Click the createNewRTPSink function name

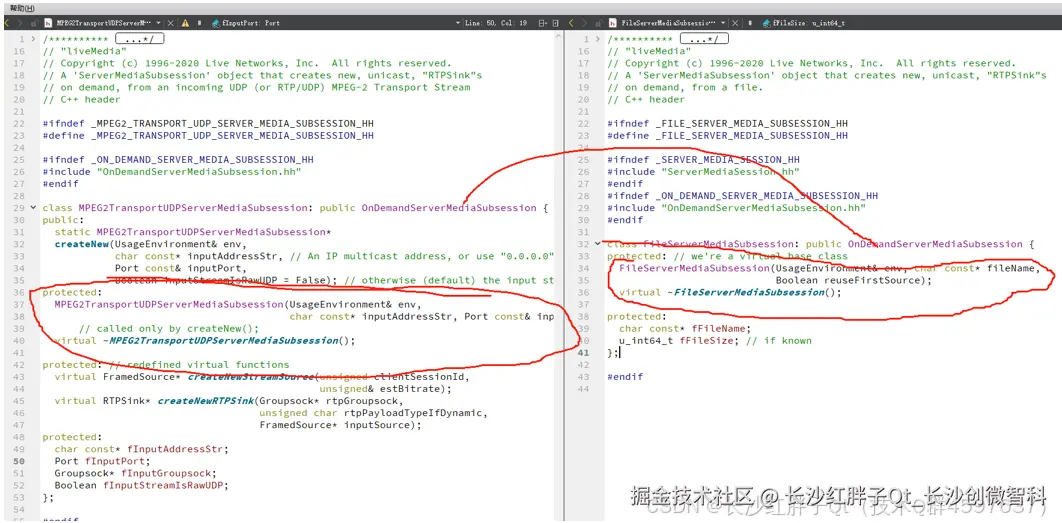pyautogui.click(x=206, y=400)
